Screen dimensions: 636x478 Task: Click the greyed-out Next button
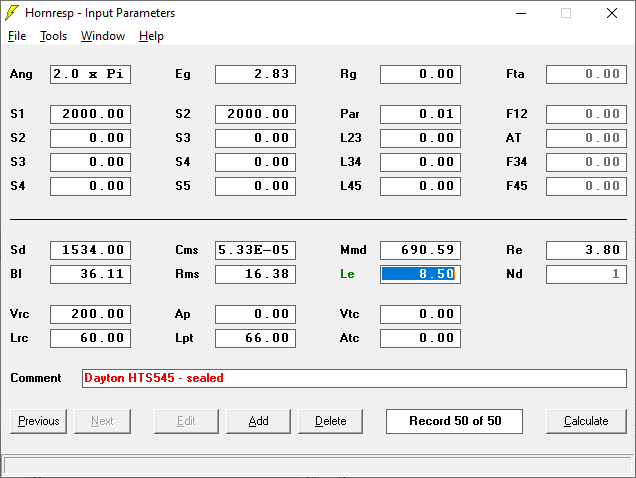102,421
